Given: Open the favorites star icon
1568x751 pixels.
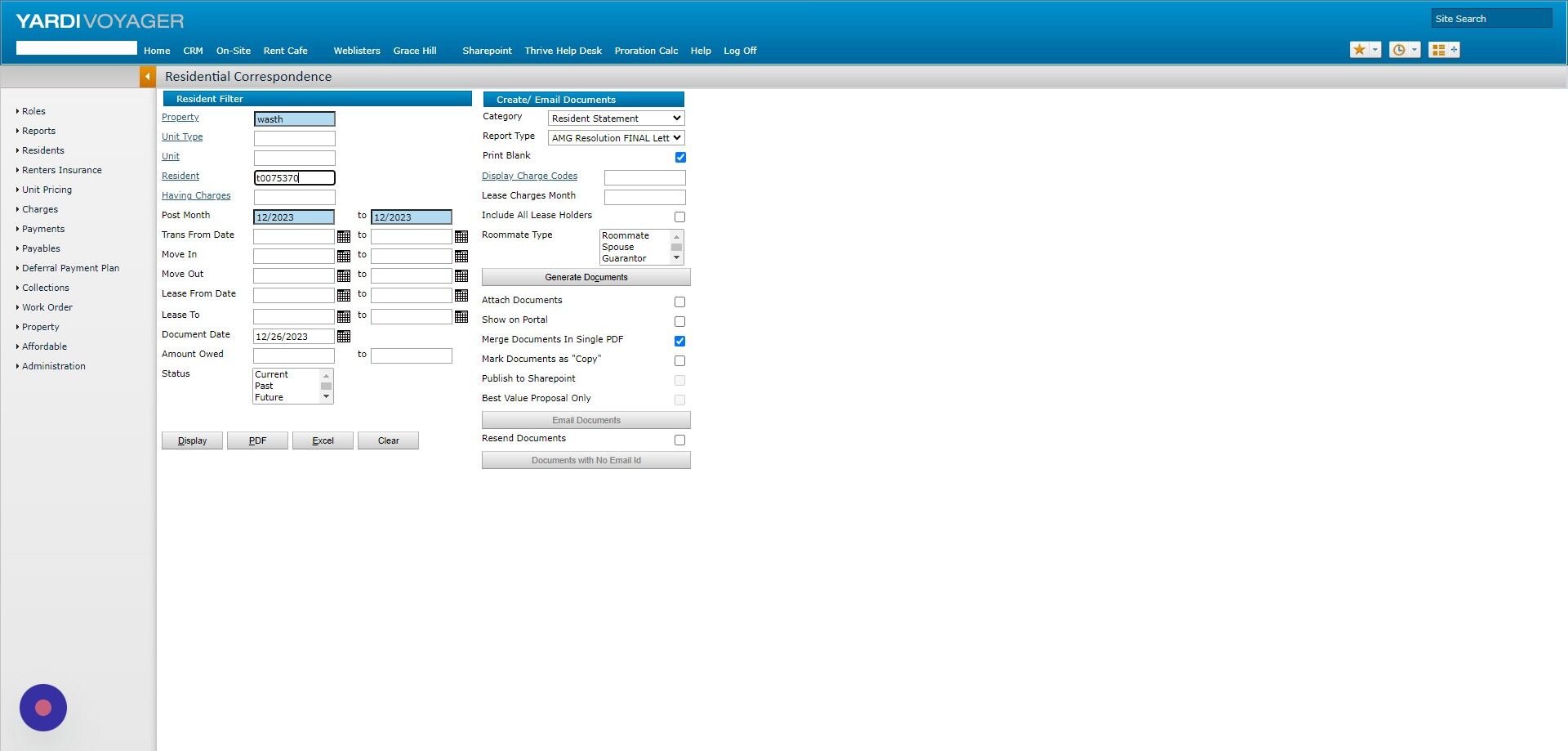Looking at the screenshot, I should click(1359, 50).
